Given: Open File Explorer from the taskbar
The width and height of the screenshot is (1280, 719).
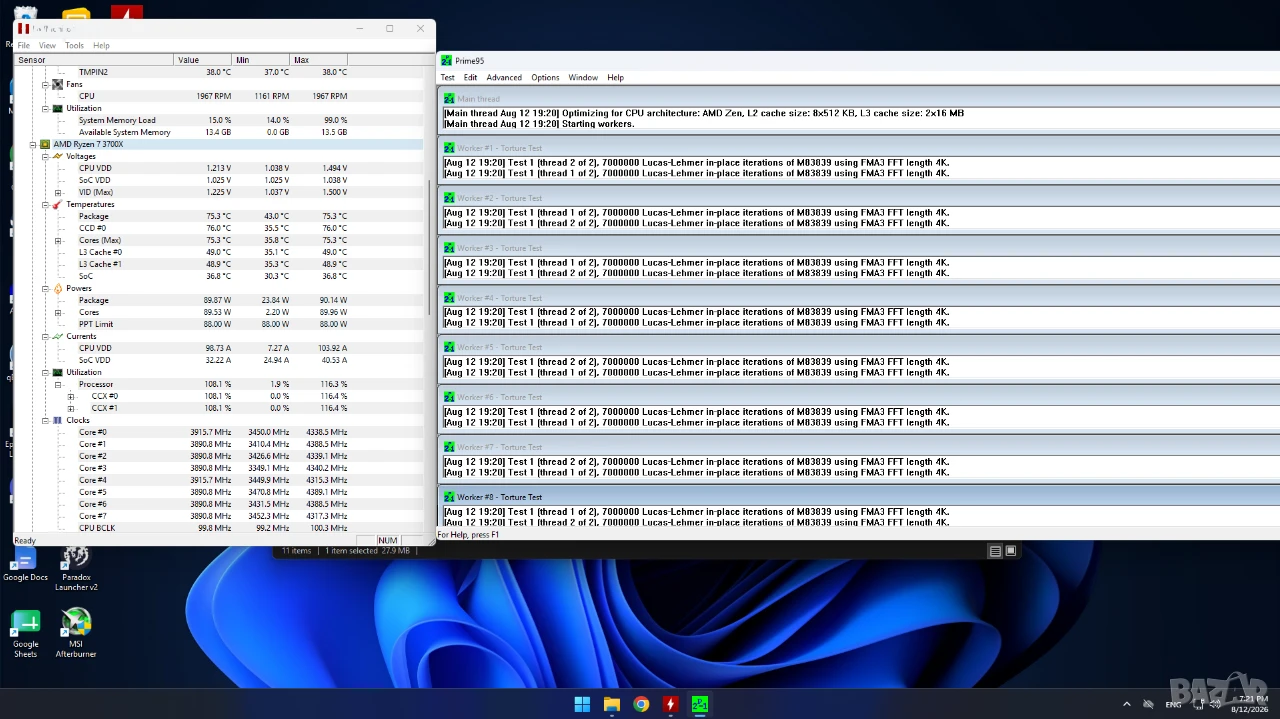Looking at the screenshot, I should click(x=611, y=704).
